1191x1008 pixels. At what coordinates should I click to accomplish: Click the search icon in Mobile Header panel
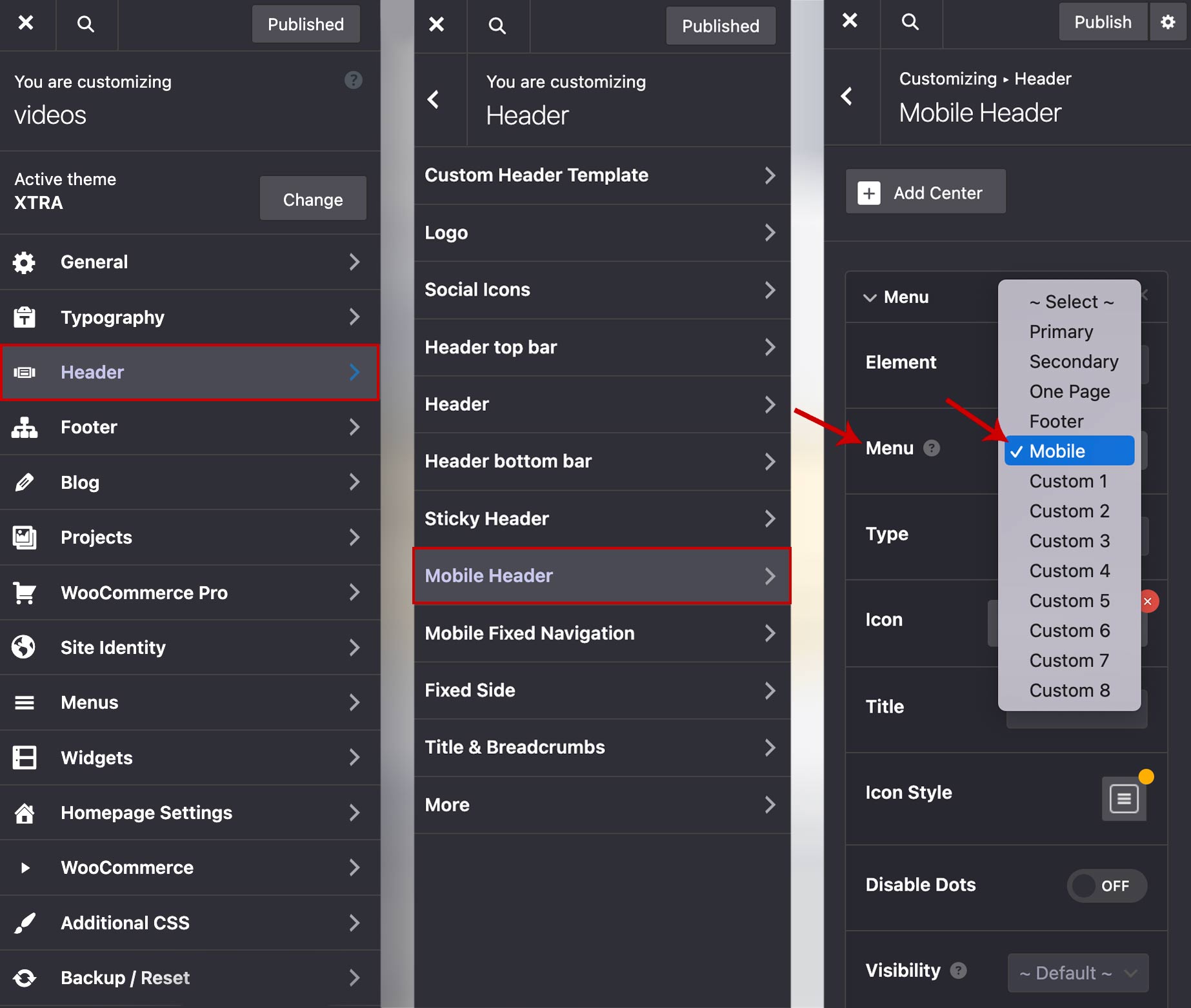tap(910, 22)
